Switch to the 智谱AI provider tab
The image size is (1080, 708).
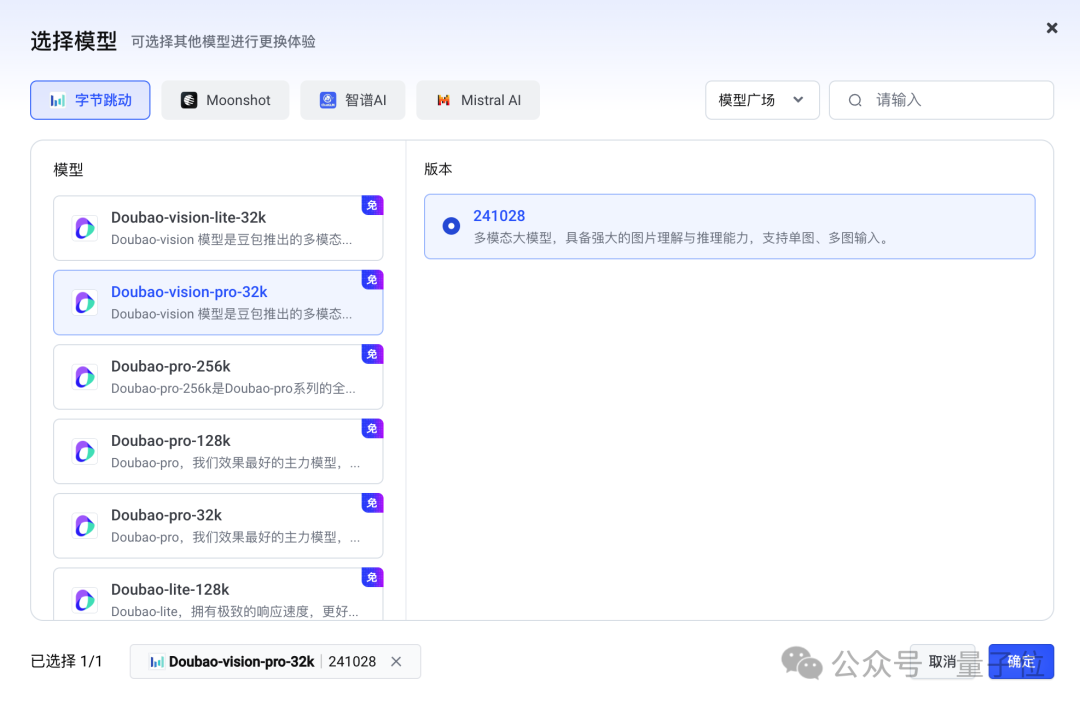pyautogui.click(x=353, y=101)
